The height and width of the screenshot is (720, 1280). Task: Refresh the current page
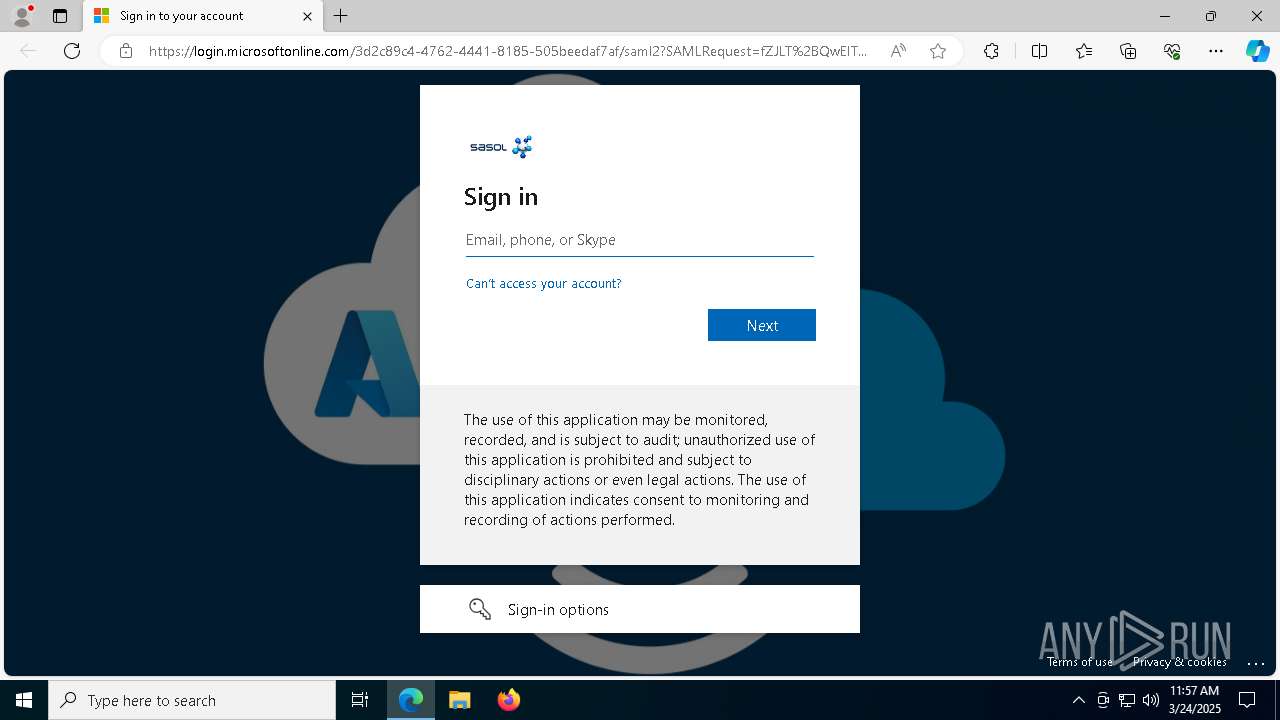point(72,51)
